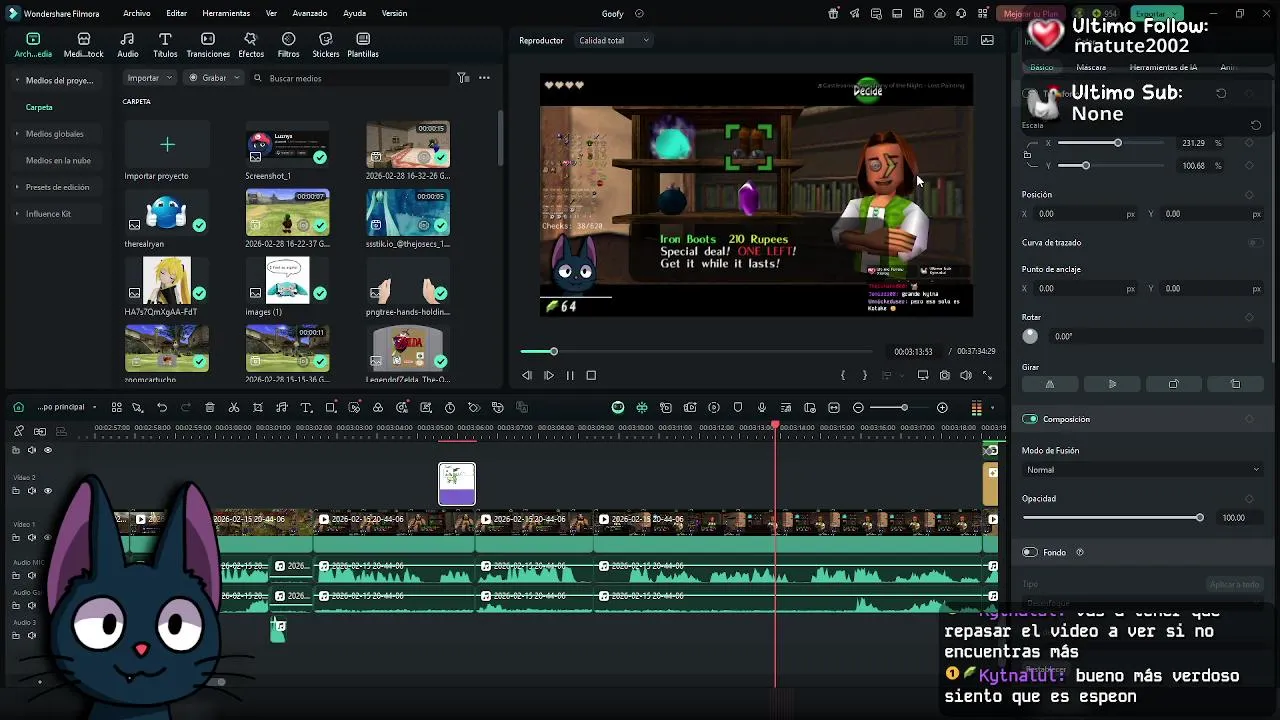Image resolution: width=1280 pixels, height=720 pixels.
Task: Toggle the Composición switch
Action: click(1030, 419)
